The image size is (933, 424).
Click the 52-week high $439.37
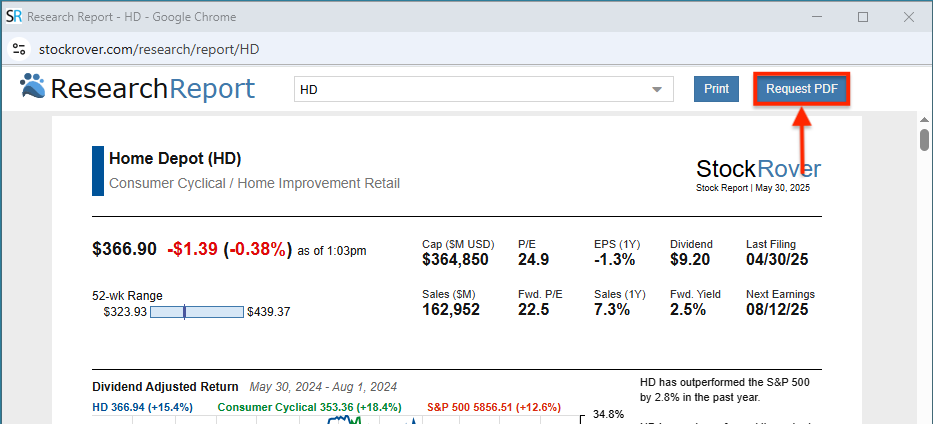coord(269,312)
